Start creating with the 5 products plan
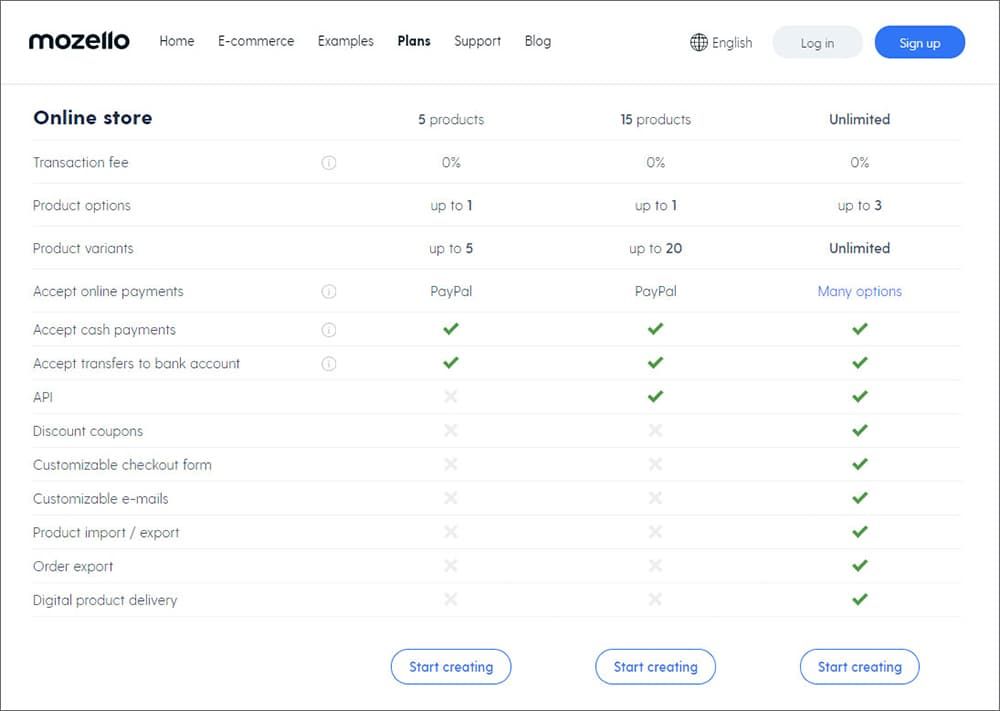The width and height of the screenshot is (1000, 711). (x=451, y=667)
